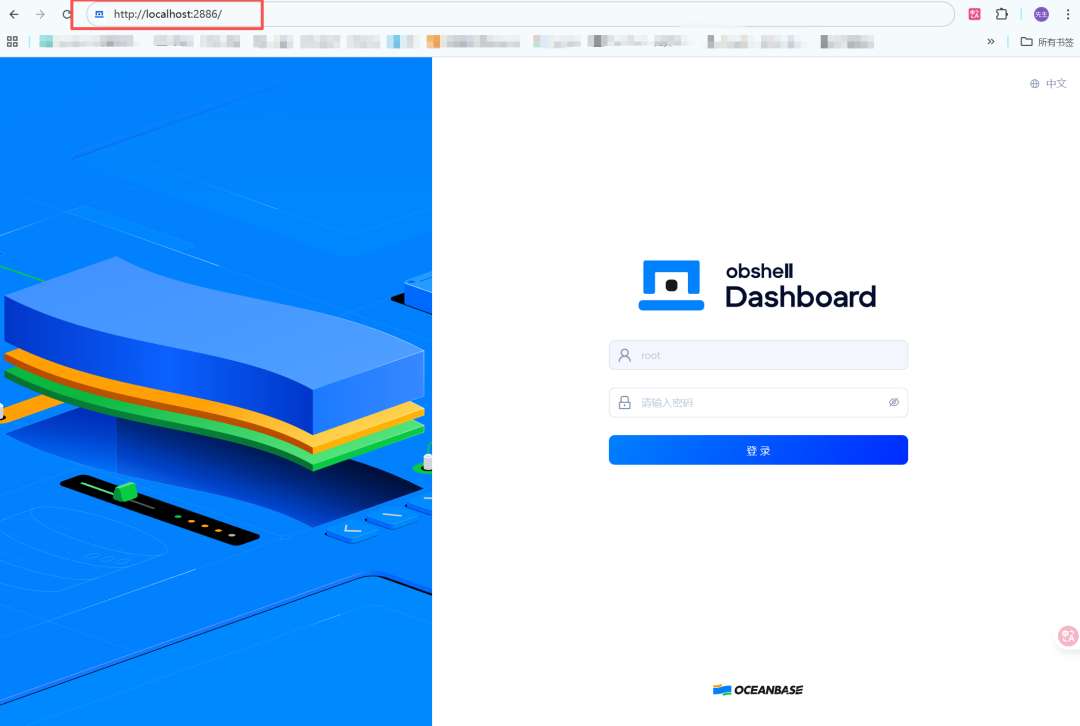Viewport: 1080px width, 726px height.
Task: Focus the root username field
Action: click(758, 355)
